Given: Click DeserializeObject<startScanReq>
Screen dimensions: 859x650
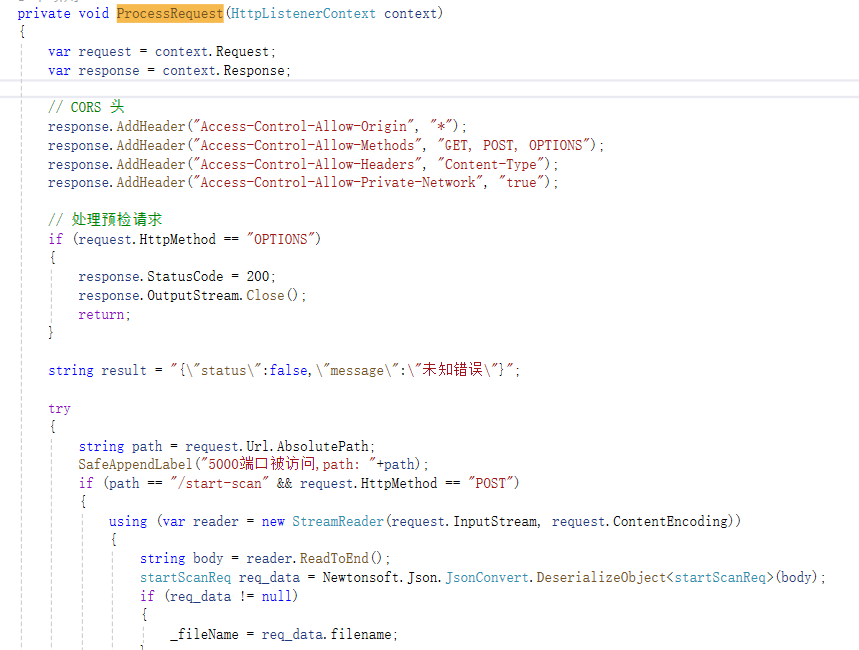Looking at the screenshot, I should [655, 578].
